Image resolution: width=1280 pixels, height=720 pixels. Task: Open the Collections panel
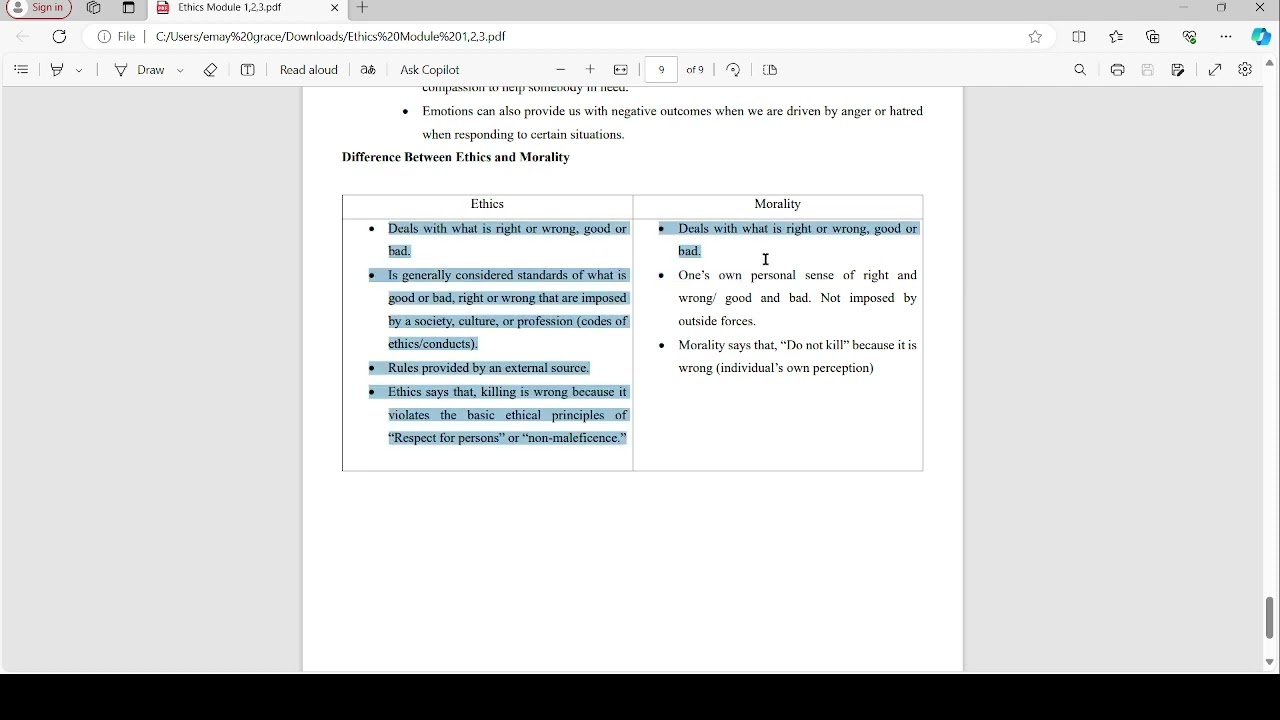(1153, 37)
